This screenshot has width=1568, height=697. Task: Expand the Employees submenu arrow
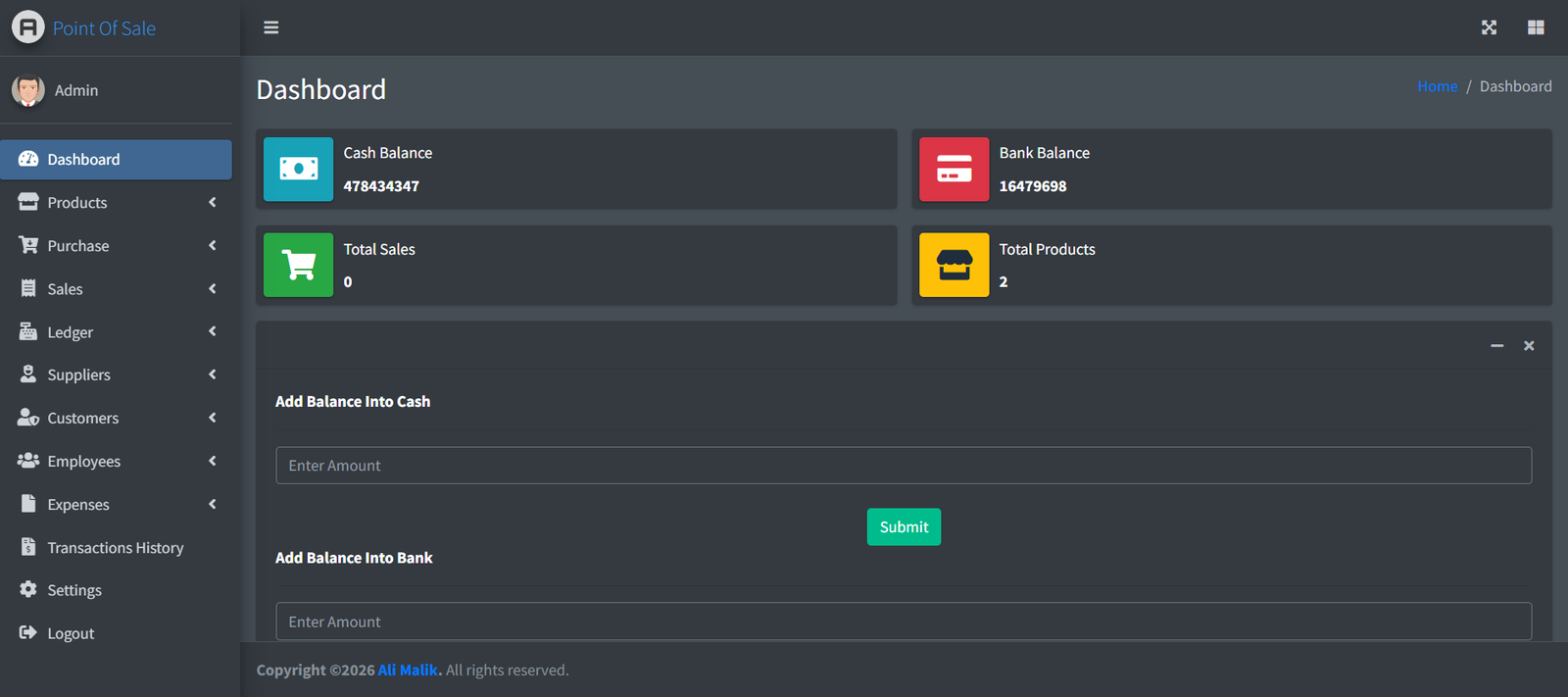[x=212, y=461]
